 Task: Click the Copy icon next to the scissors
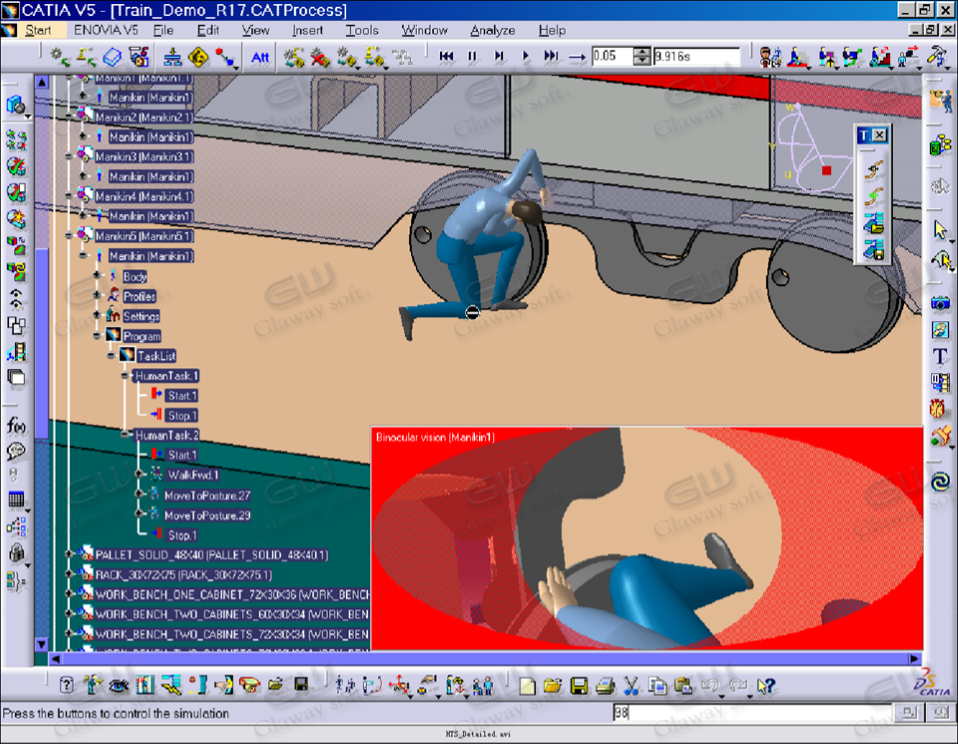657,686
